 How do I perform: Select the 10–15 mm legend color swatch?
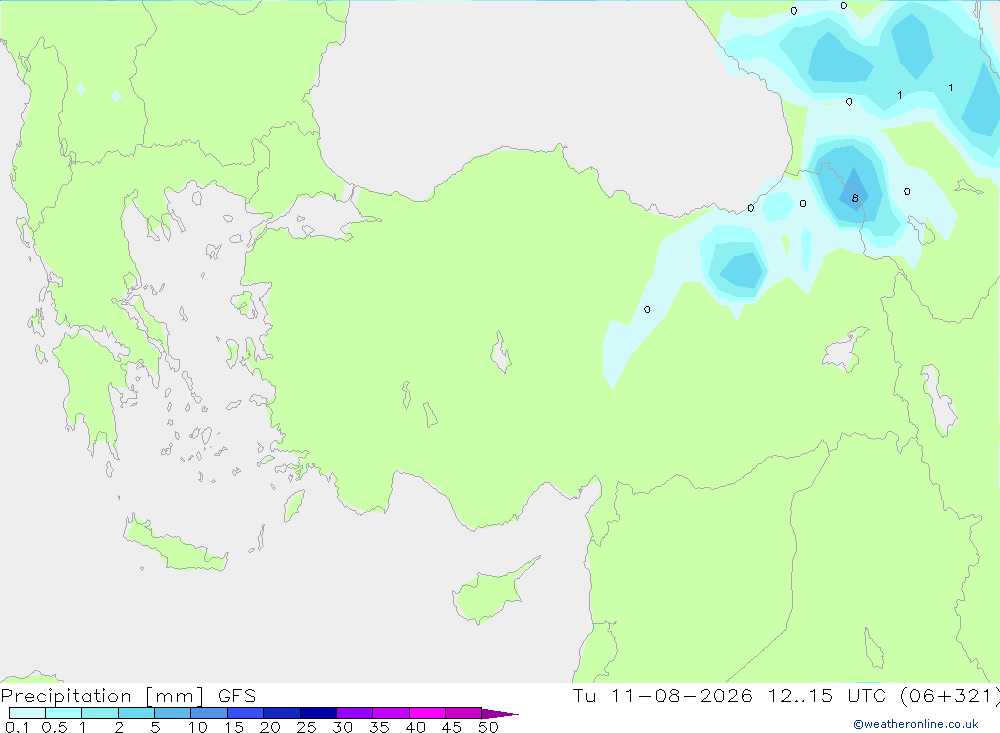pyautogui.click(x=209, y=713)
